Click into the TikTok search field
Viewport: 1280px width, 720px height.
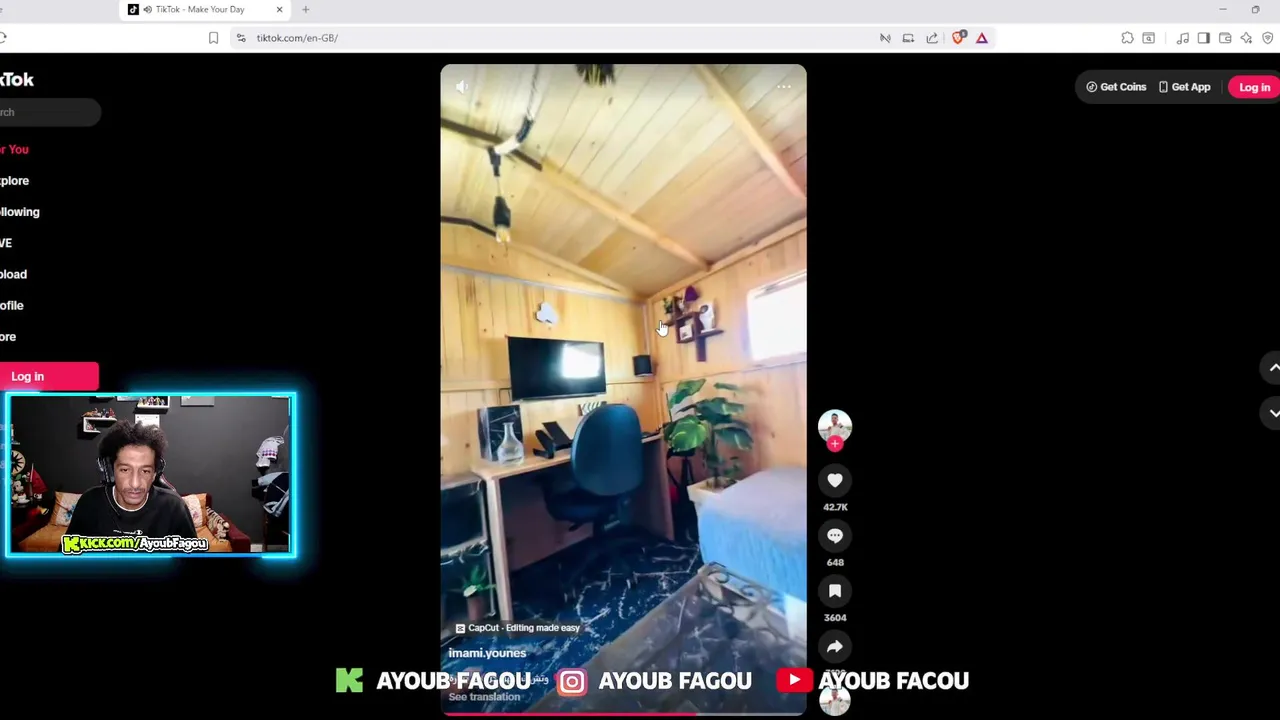tap(50, 112)
